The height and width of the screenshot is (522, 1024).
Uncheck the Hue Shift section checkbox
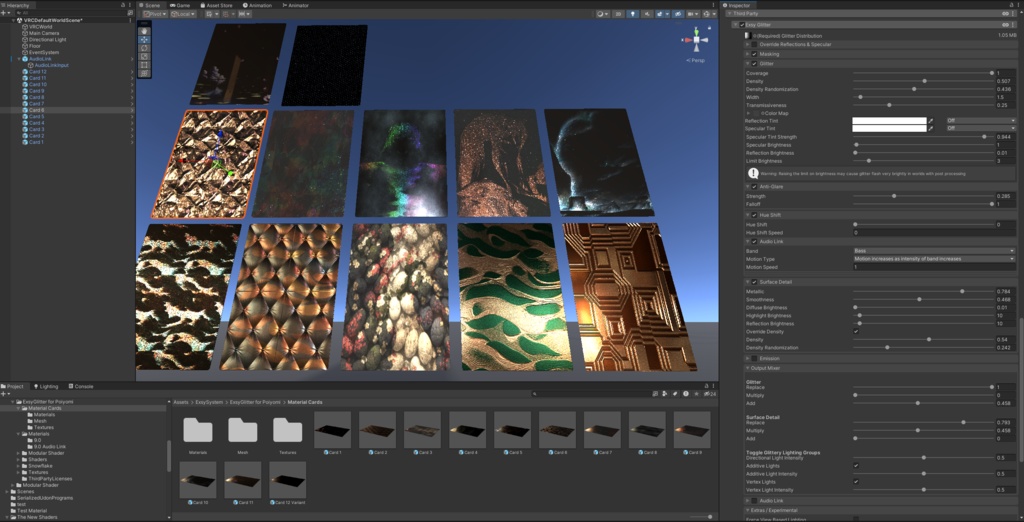click(x=754, y=214)
